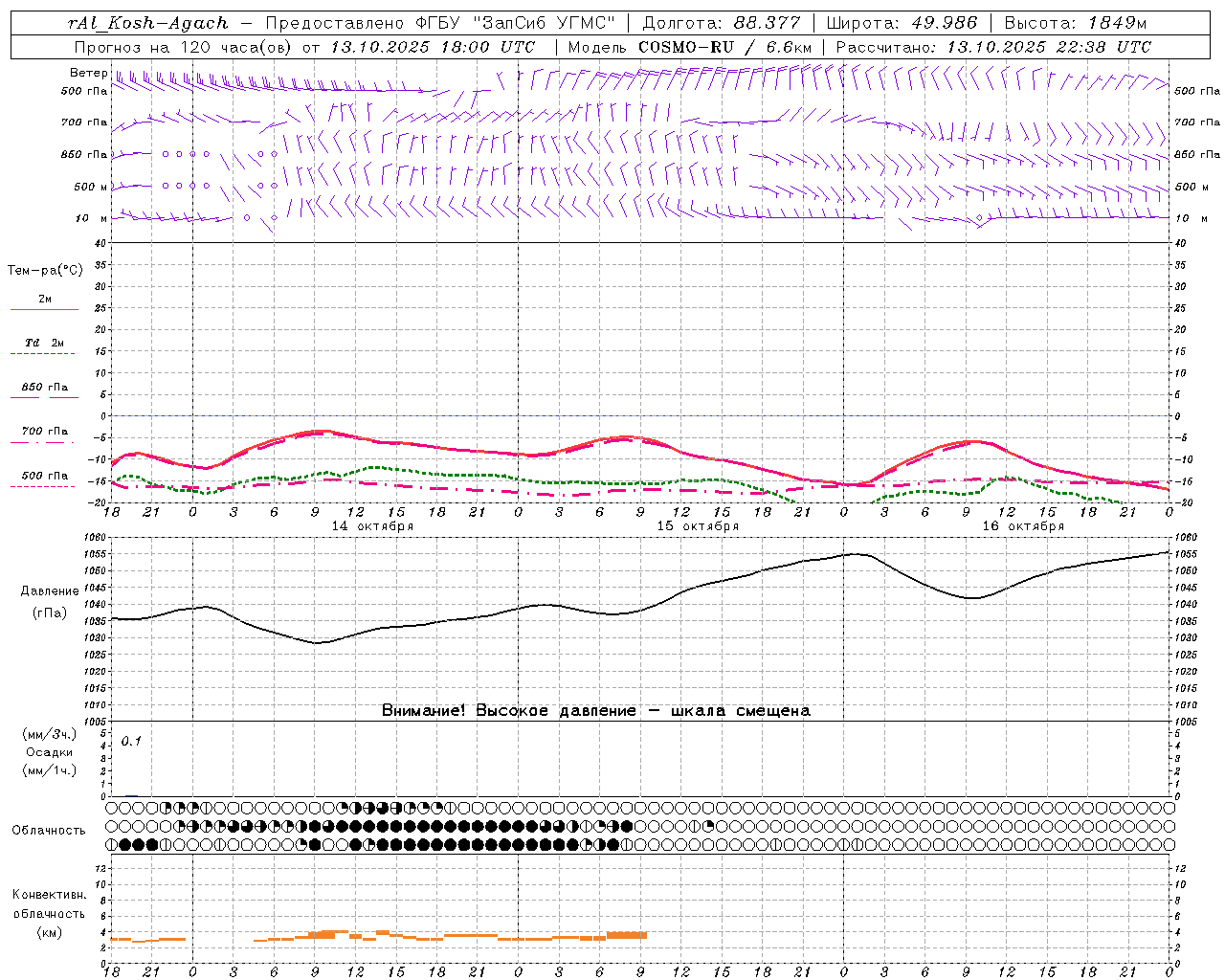
Task: Select the longitude value Долгота: 88.377
Action: [722, 23]
